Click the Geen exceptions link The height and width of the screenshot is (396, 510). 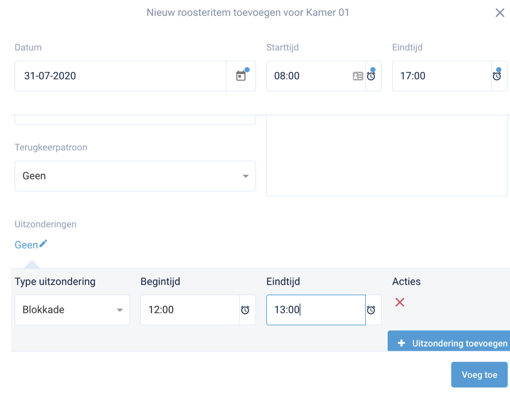pyautogui.click(x=26, y=245)
